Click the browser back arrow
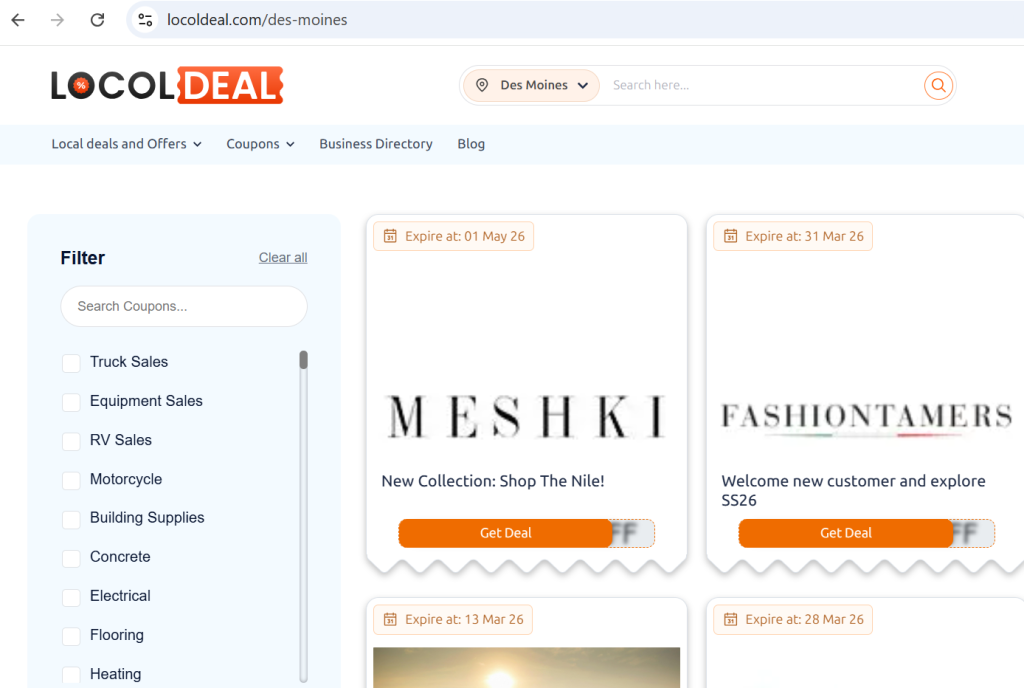This screenshot has width=1024, height=688. tap(18, 20)
